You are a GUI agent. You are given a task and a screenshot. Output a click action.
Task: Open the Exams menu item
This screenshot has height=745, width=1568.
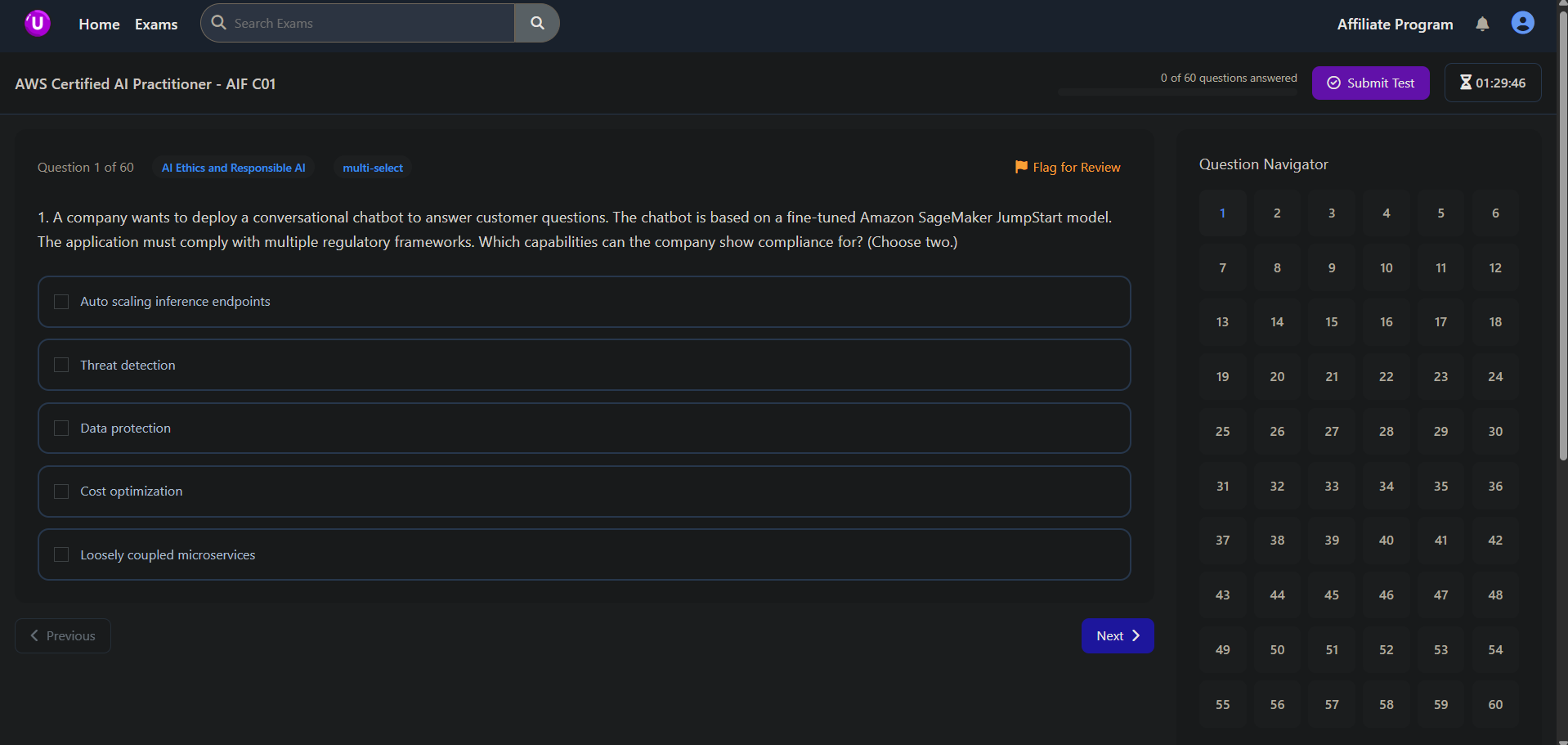tap(156, 24)
